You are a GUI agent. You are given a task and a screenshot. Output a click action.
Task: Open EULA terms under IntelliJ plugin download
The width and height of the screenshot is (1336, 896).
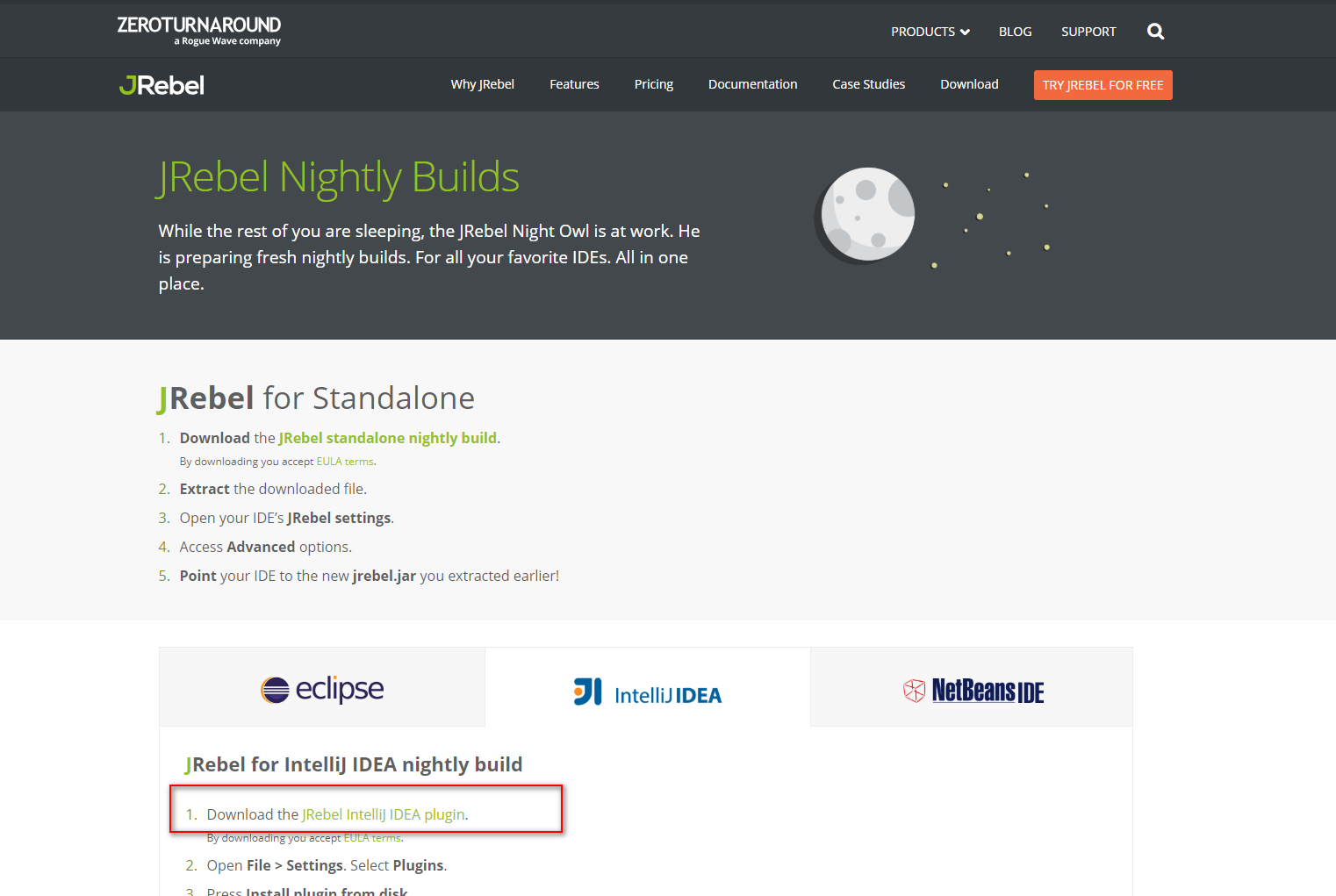click(372, 838)
